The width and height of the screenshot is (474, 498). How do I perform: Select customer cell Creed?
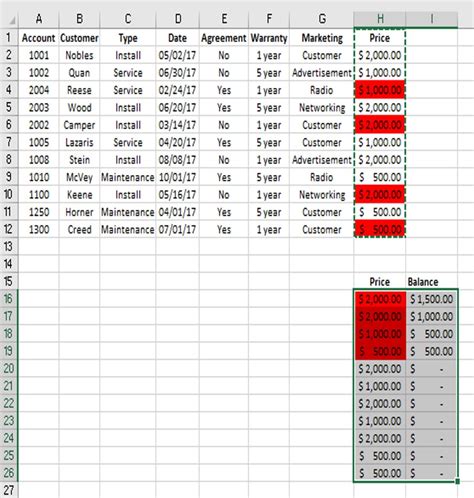coord(79,229)
